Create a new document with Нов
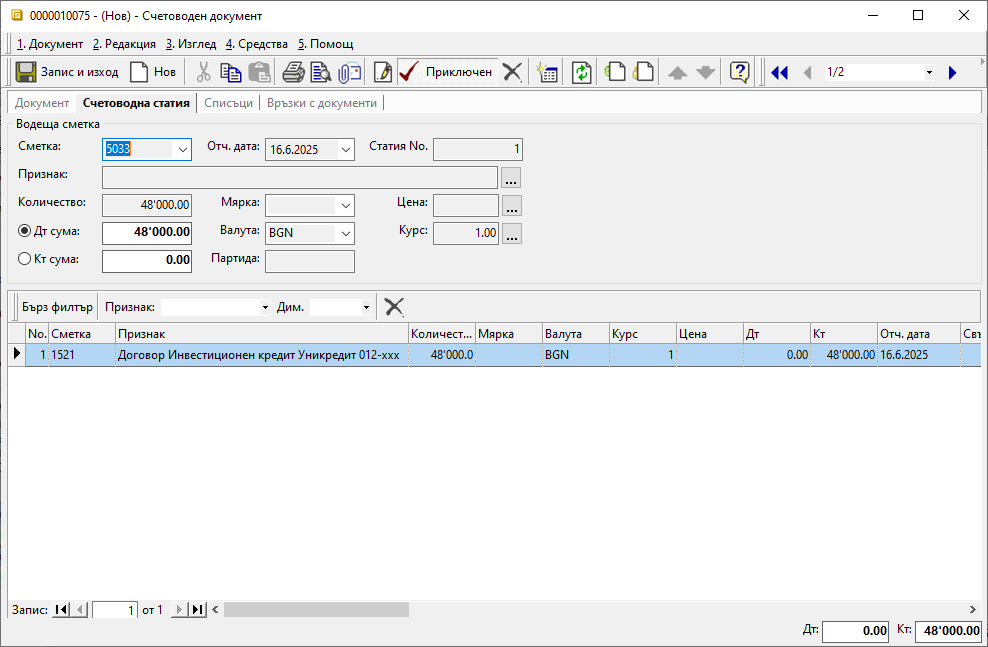 point(152,72)
